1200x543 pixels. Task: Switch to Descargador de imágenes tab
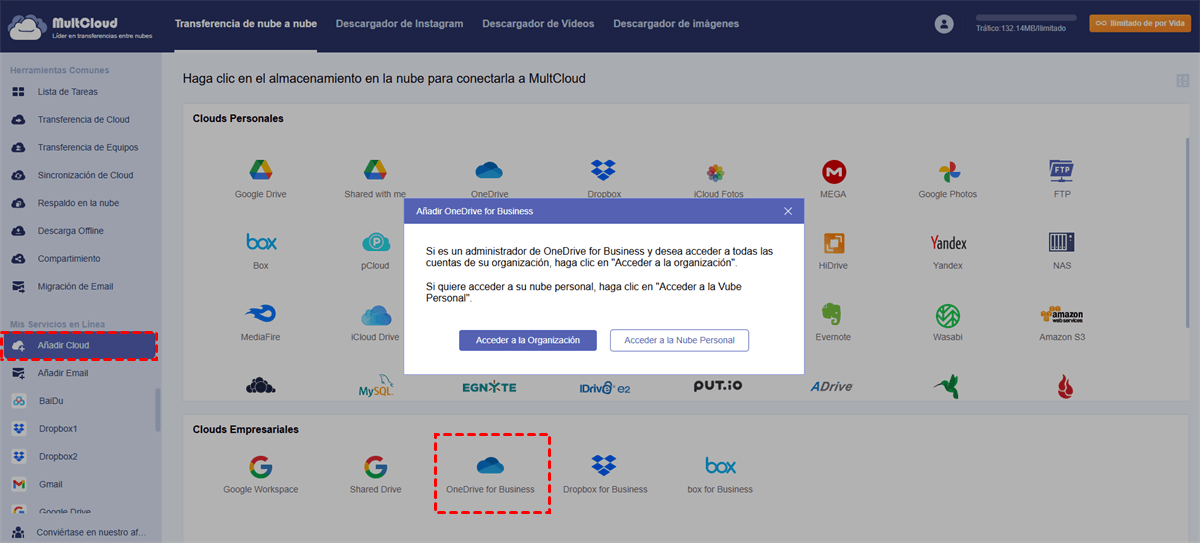click(677, 23)
